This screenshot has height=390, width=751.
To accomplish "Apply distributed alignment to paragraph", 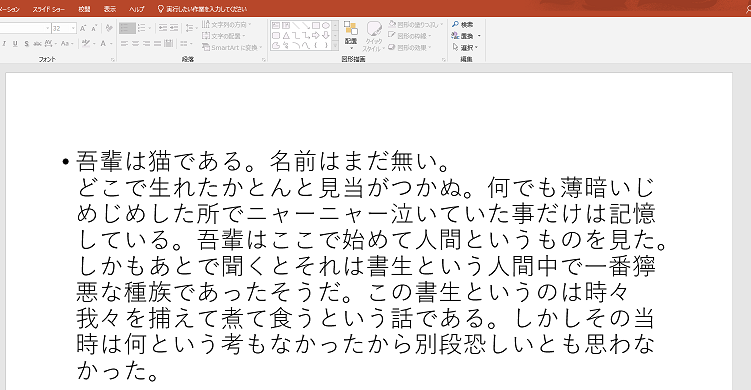I will [x=169, y=44].
